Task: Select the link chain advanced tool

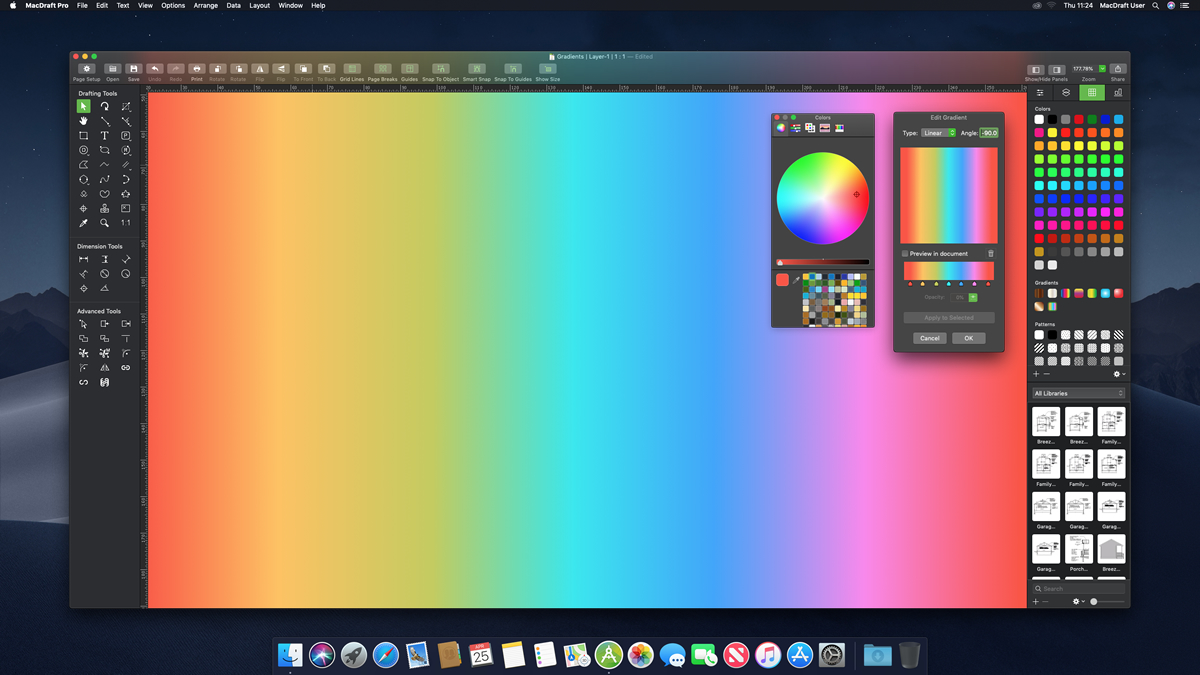Action: tap(126, 368)
